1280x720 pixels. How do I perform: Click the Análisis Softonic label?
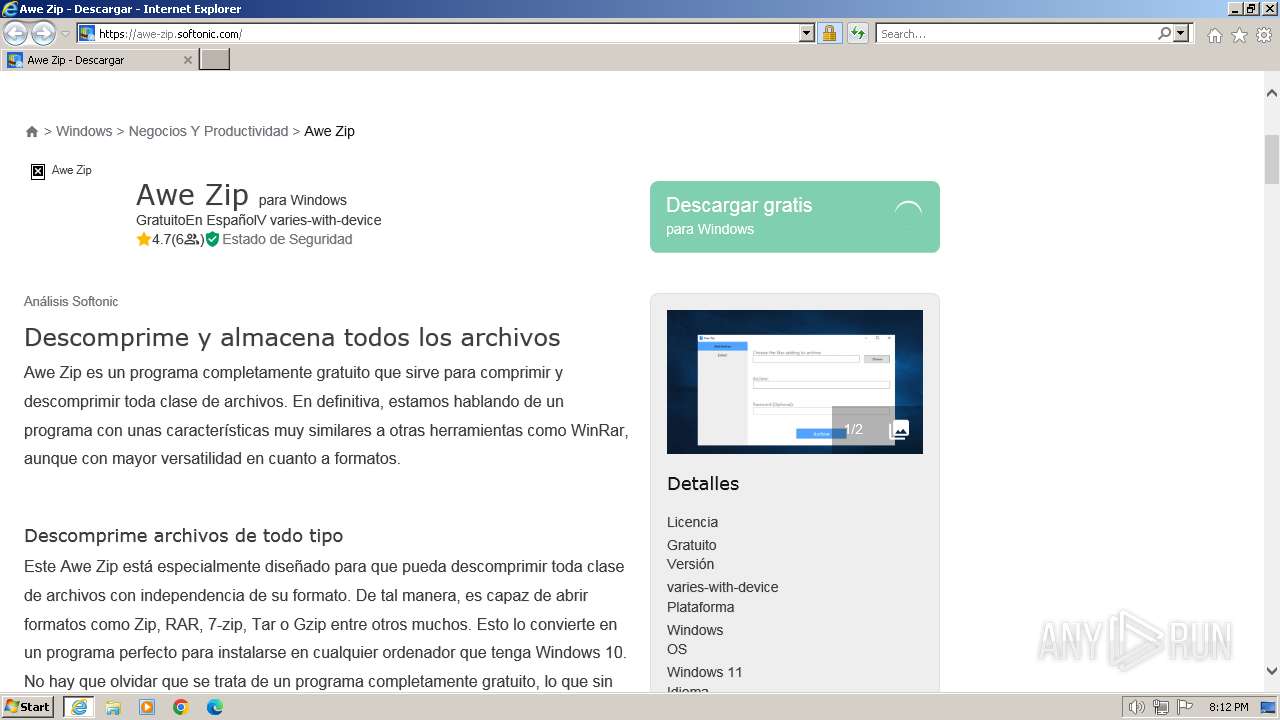tap(71, 301)
